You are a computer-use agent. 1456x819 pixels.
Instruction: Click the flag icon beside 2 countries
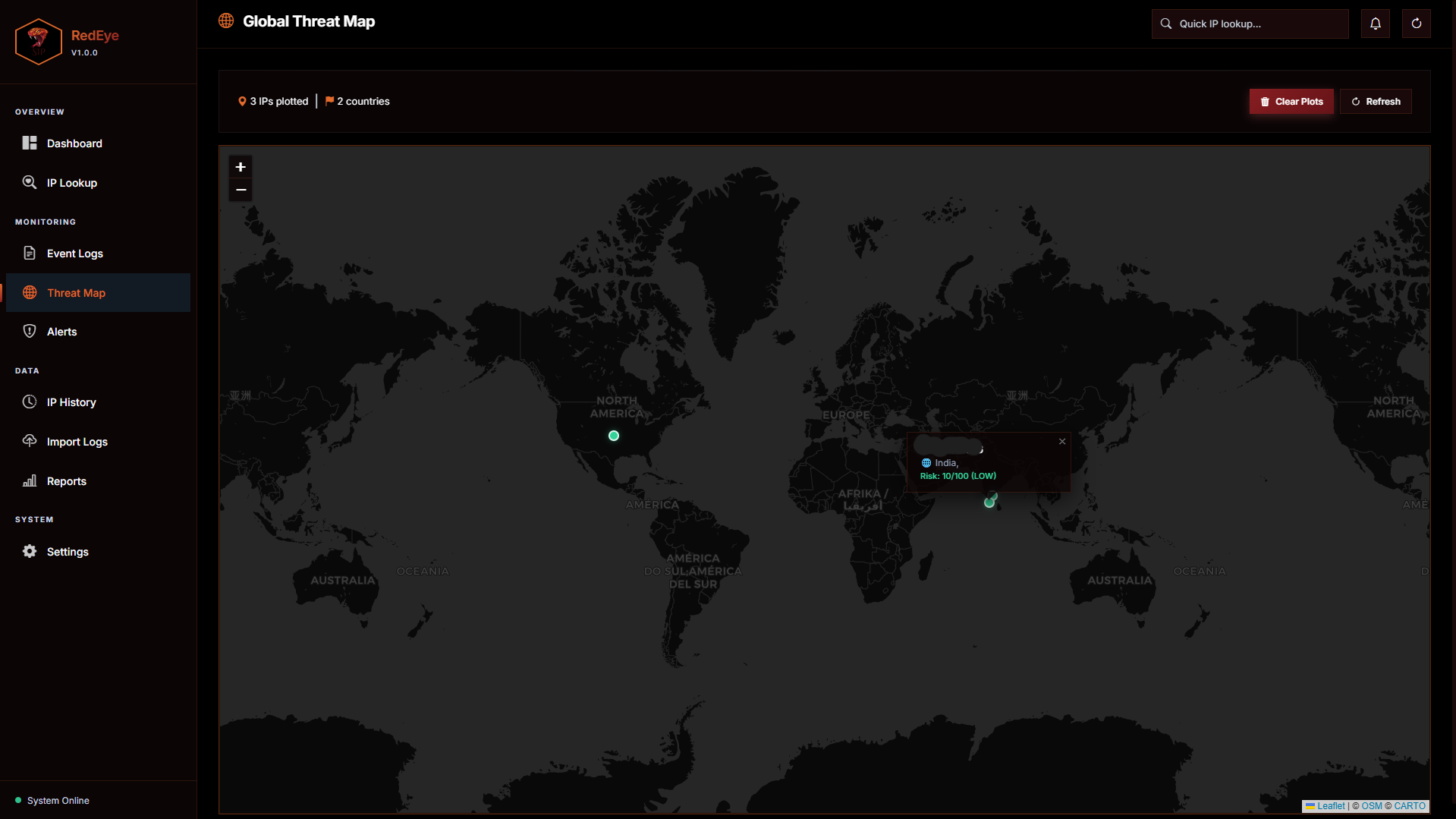329,101
